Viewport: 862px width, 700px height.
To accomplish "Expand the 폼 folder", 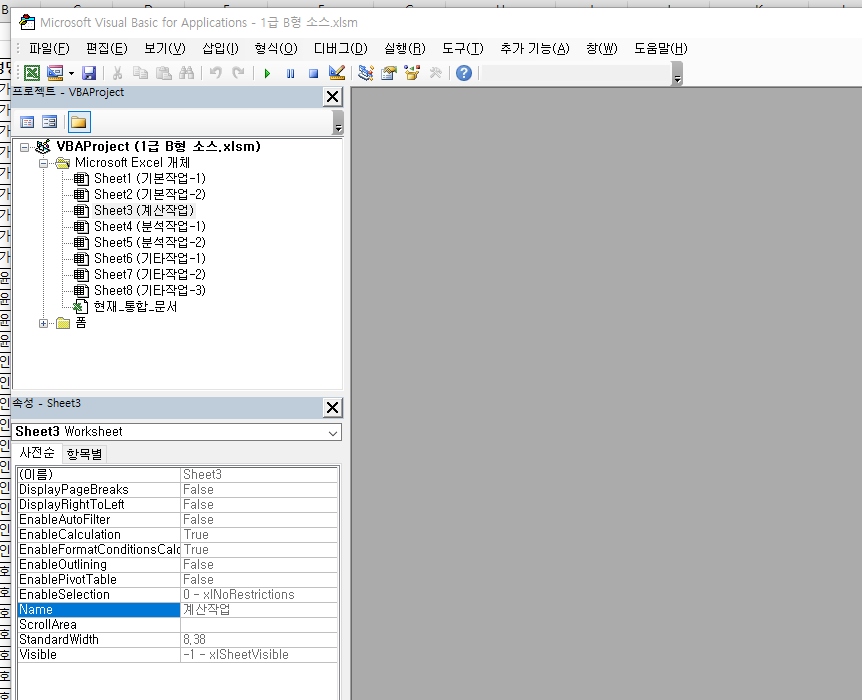I will pyautogui.click(x=43, y=323).
